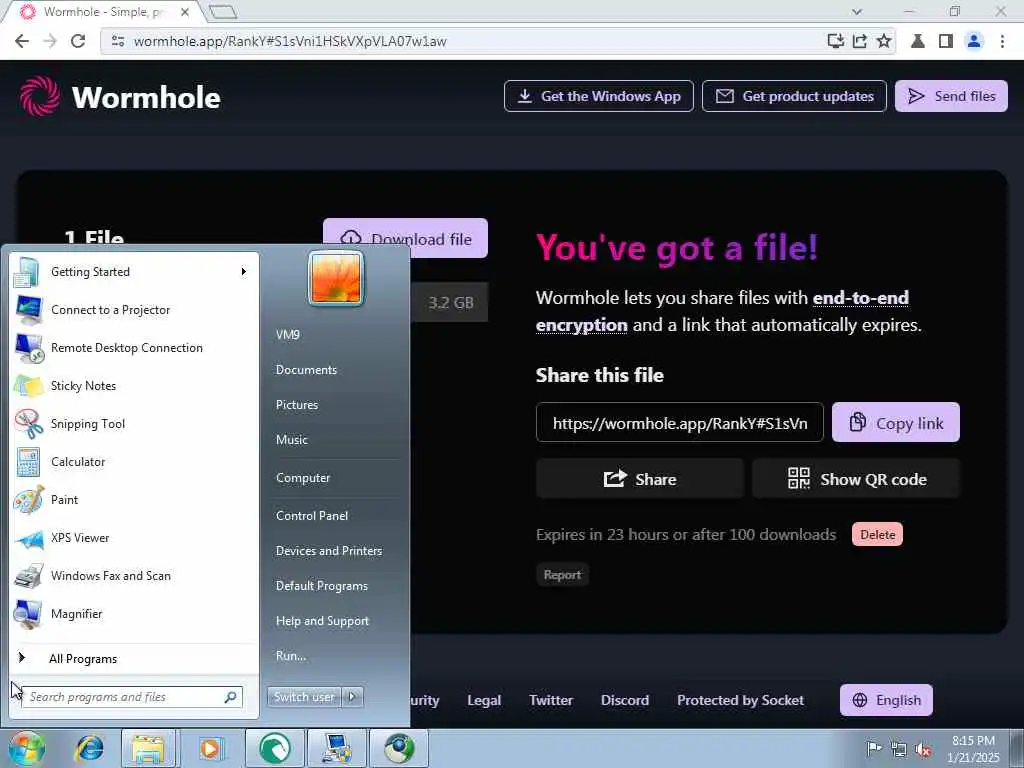Reload the page with the refresh icon

click(x=78, y=41)
